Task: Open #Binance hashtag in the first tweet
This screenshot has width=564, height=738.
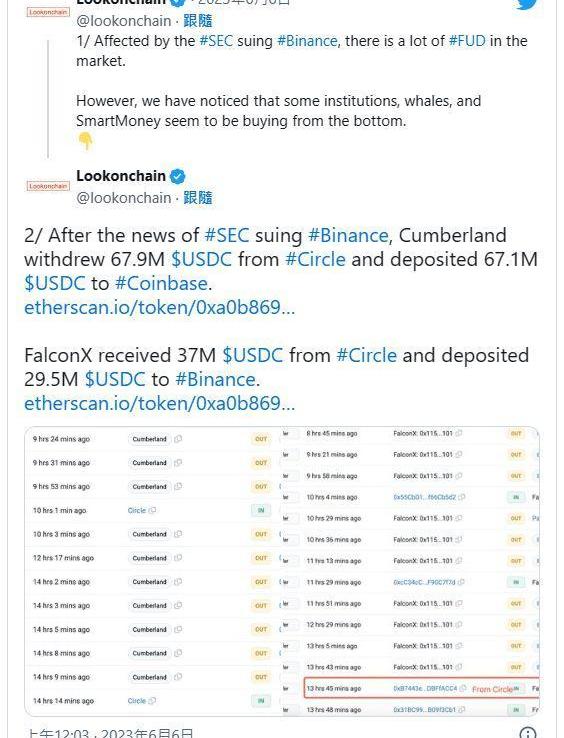Action: click(x=307, y=41)
